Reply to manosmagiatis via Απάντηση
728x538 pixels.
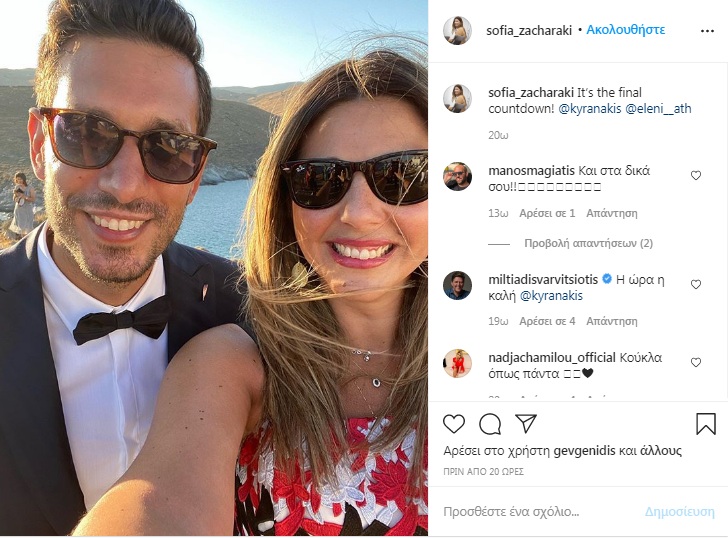pyautogui.click(x=611, y=214)
